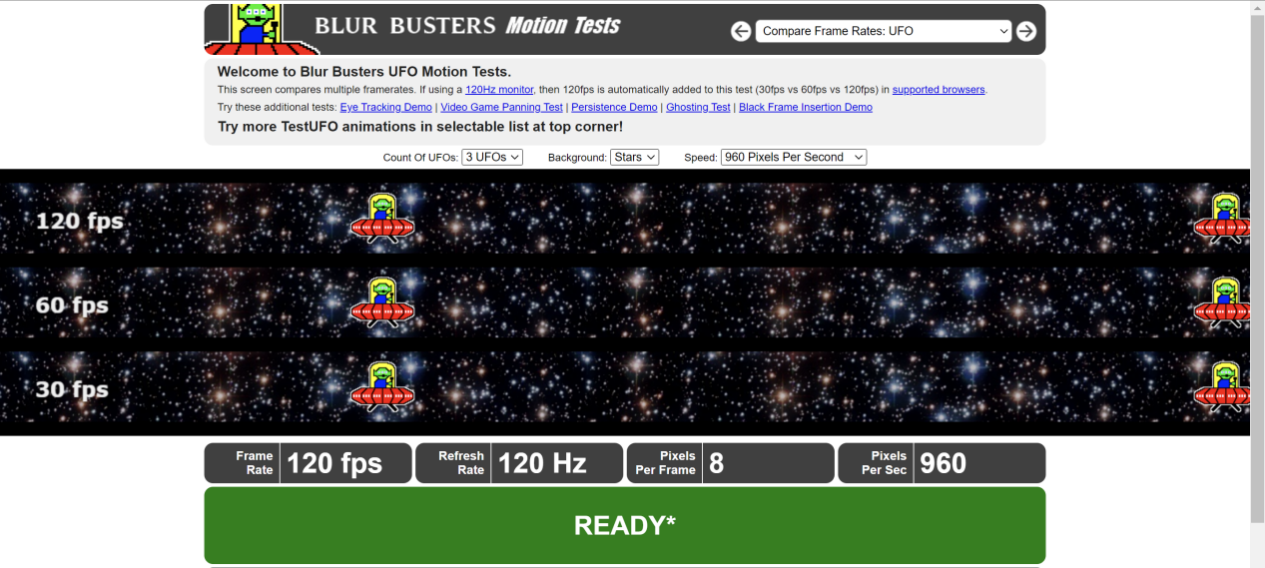Click the 30 fps lane label
Screen dimensions: 1265x568
[x=72, y=389]
